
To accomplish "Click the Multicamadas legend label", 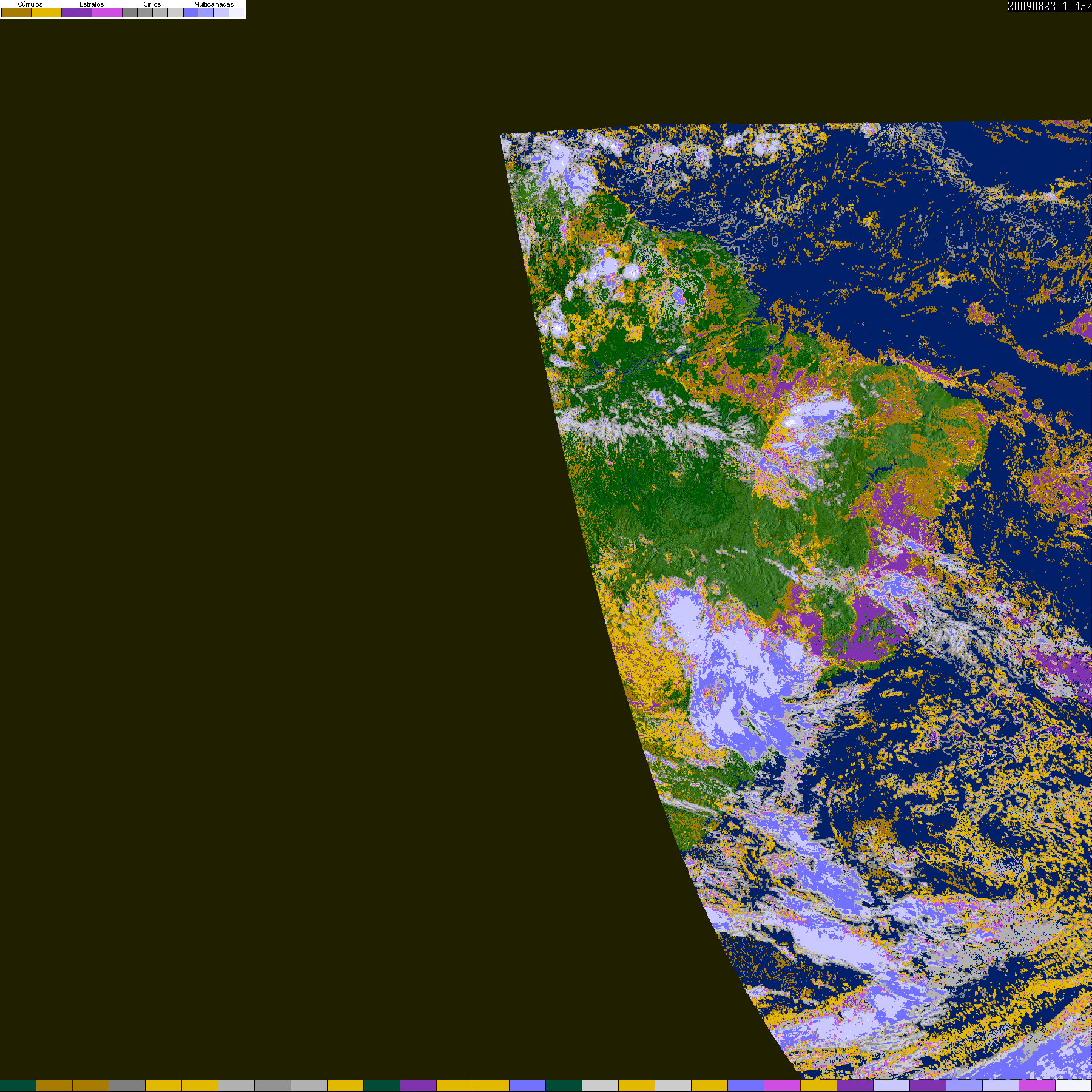I will (x=214, y=4).
